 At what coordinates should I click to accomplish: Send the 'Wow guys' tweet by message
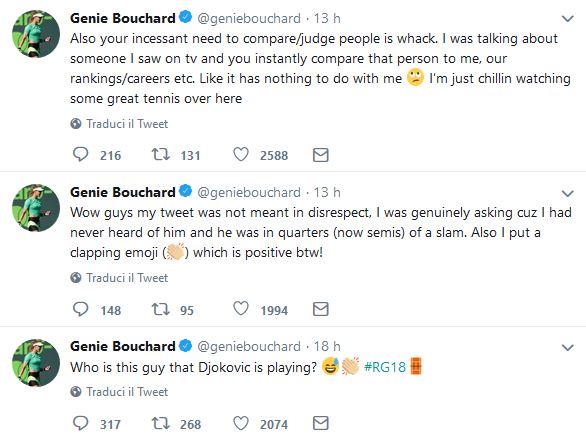(320, 309)
